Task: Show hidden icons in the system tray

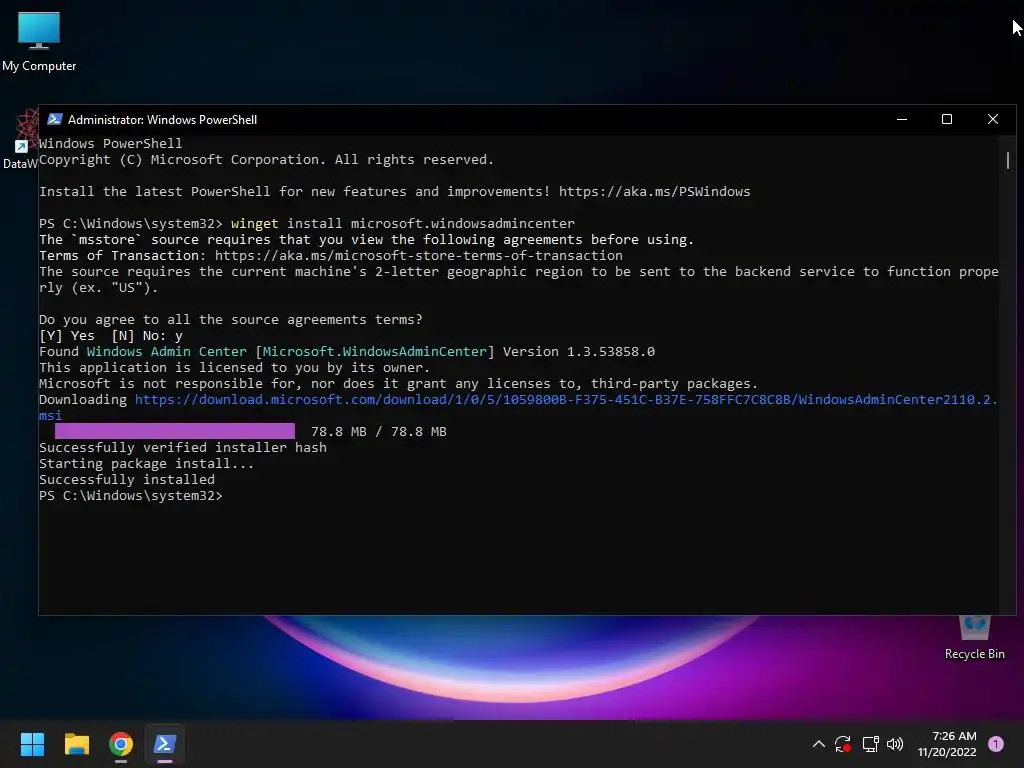Action: point(818,744)
